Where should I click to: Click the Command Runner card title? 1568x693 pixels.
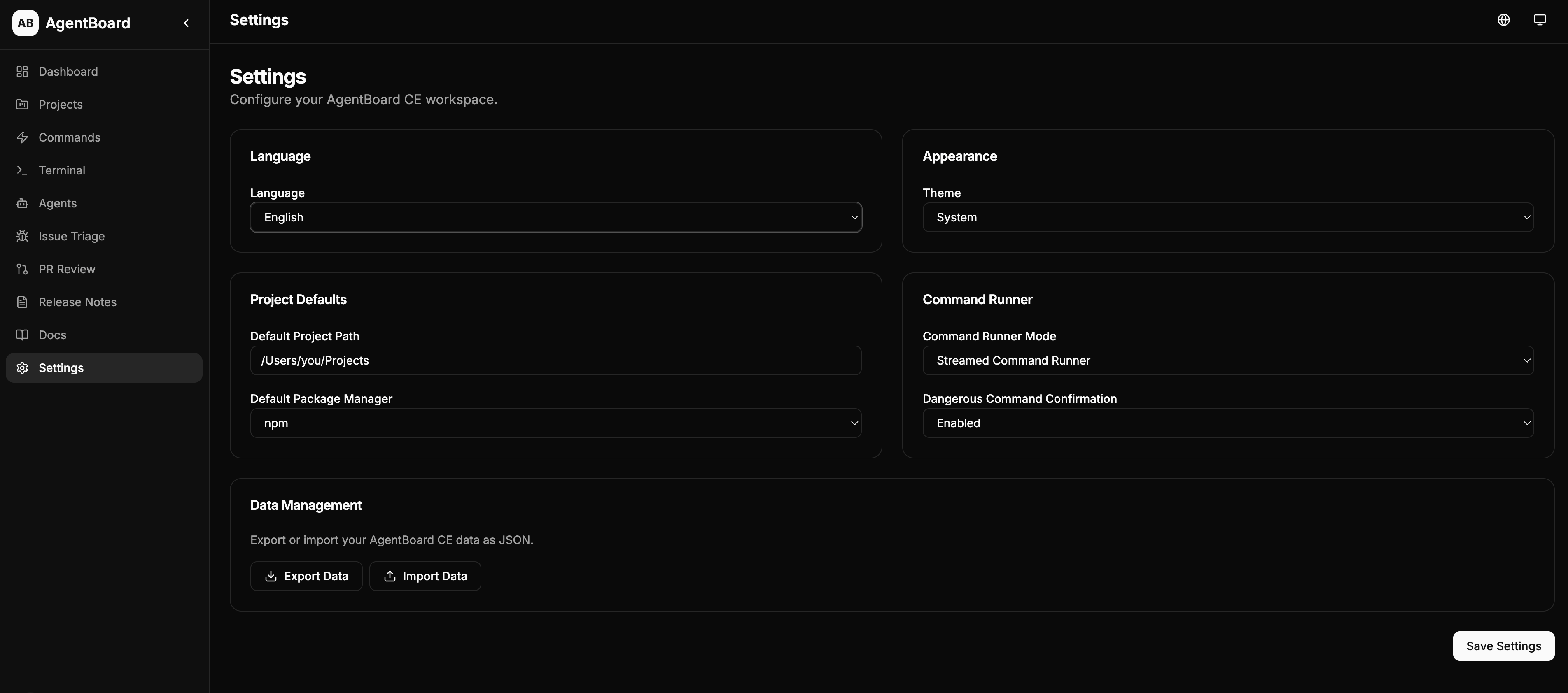coord(978,299)
